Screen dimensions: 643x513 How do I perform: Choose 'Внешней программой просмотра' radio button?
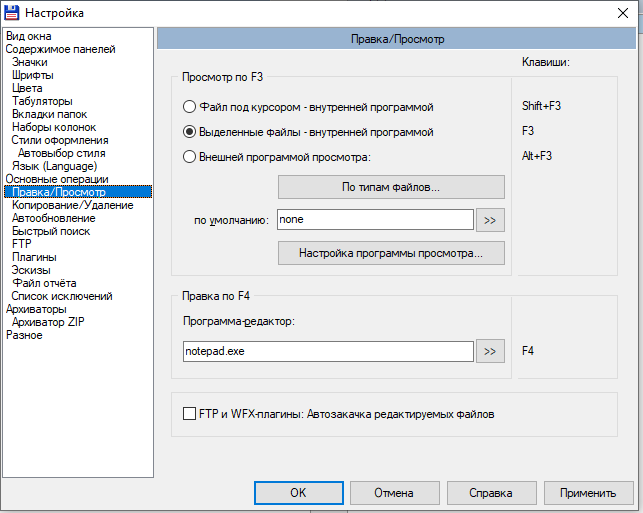(x=189, y=157)
